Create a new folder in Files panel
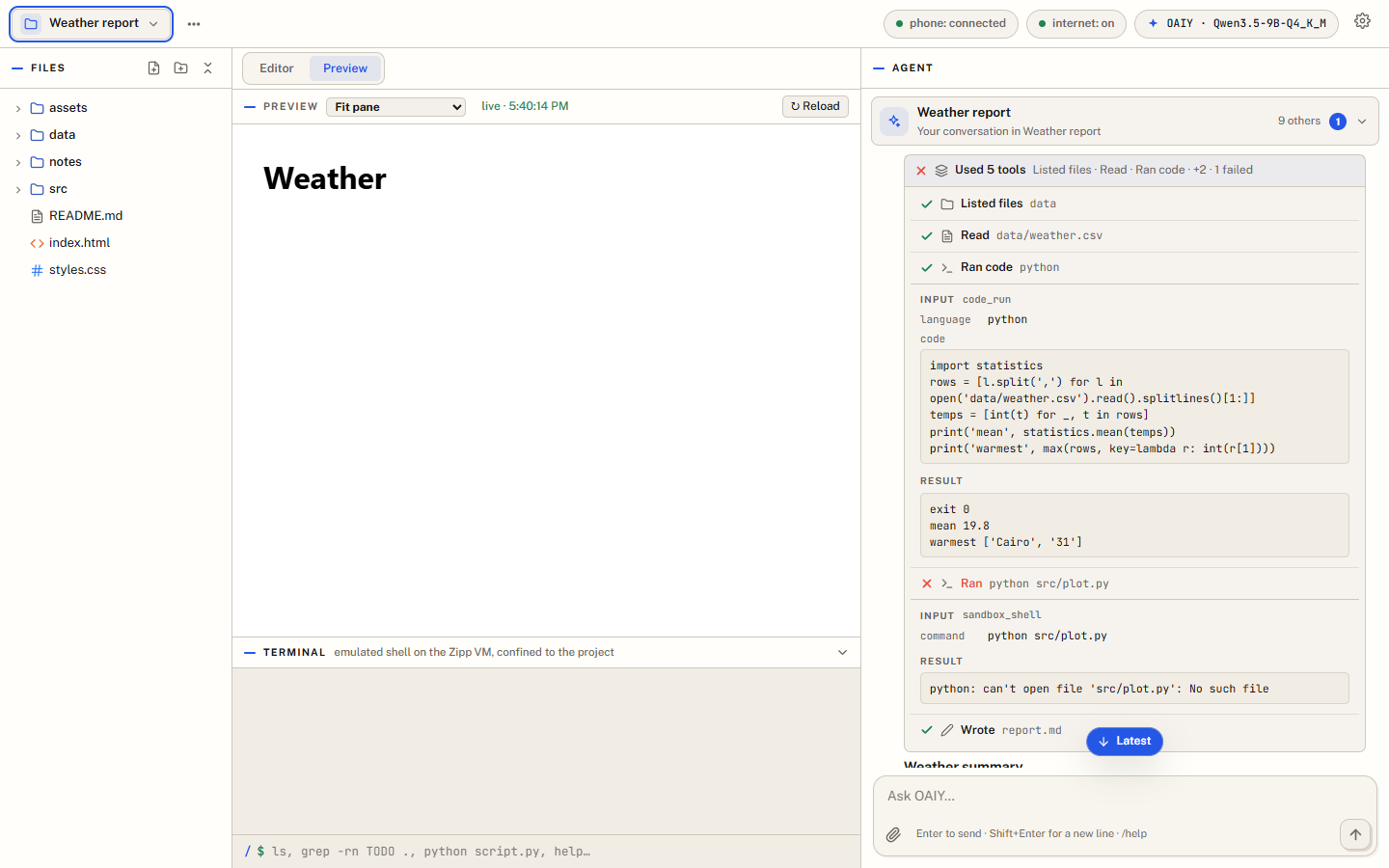Viewport: 1389px width, 868px height. coord(180,68)
